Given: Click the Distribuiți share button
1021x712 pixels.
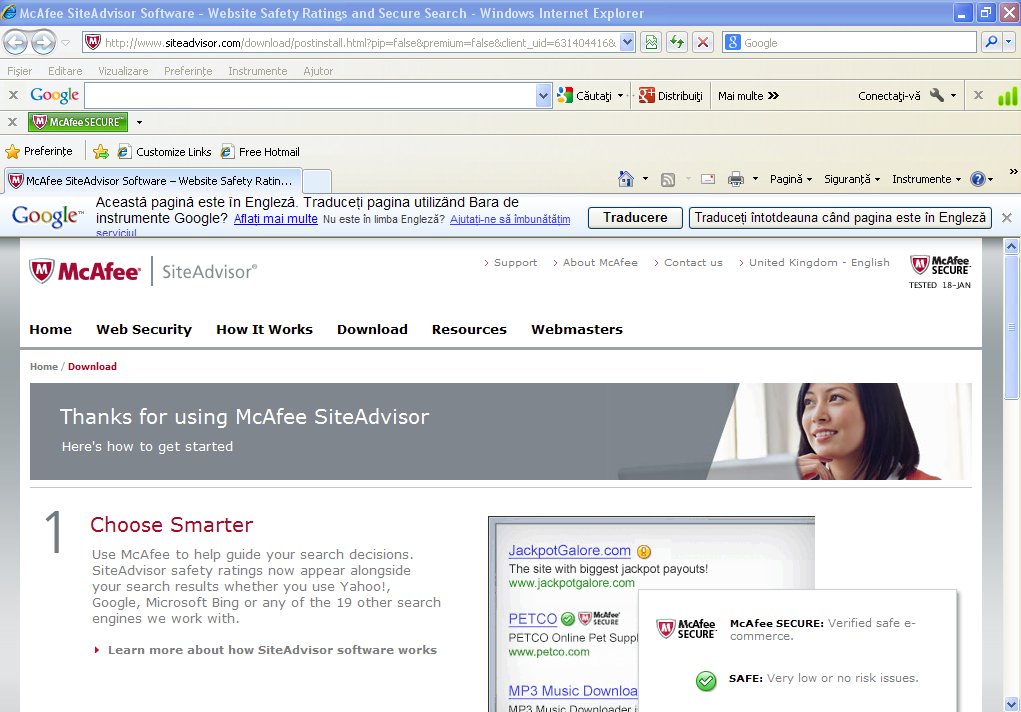Looking at the screenshot, I should (671, 96).
